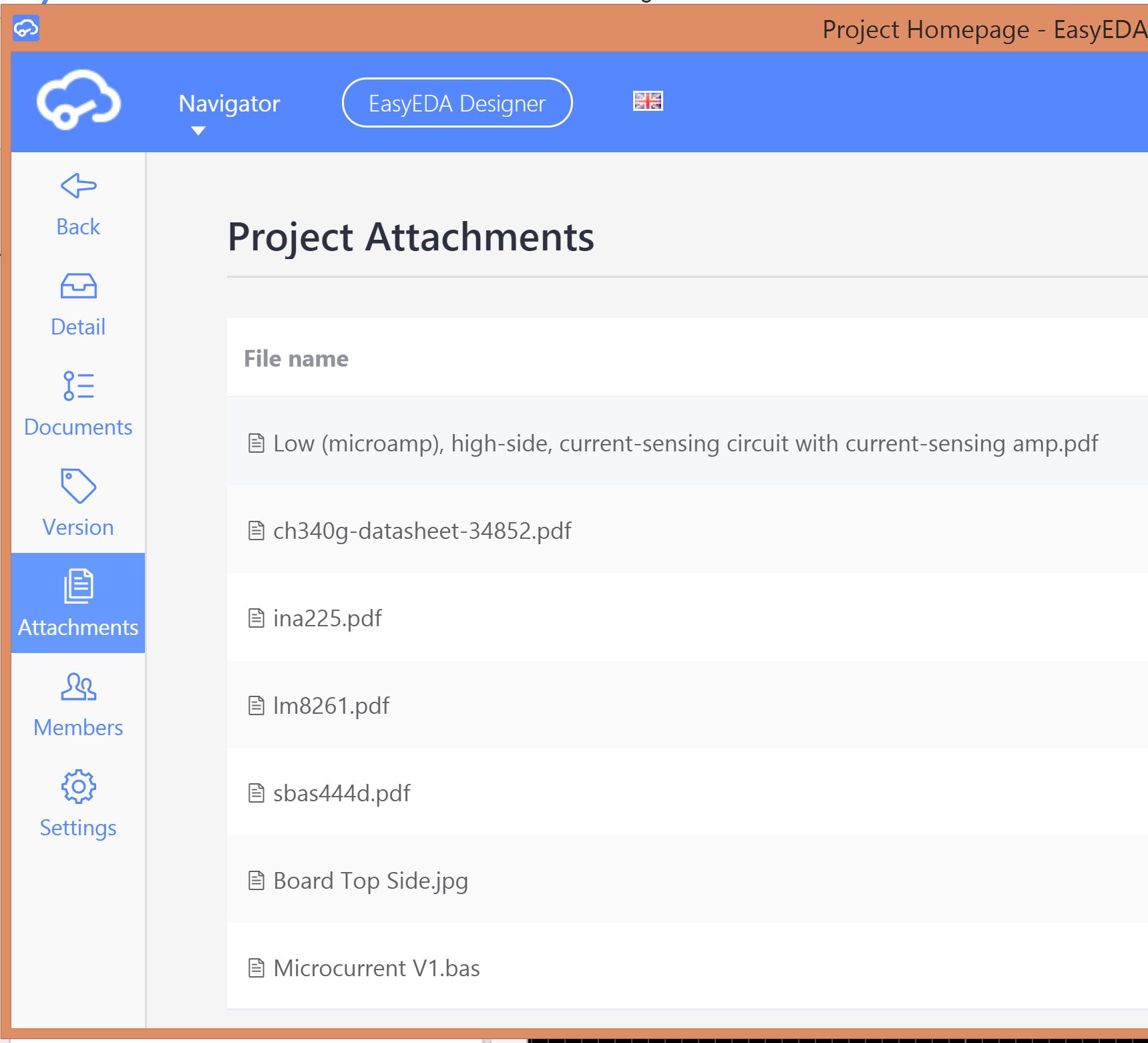Switch to Documents label in sidebar

click(78, 427)
